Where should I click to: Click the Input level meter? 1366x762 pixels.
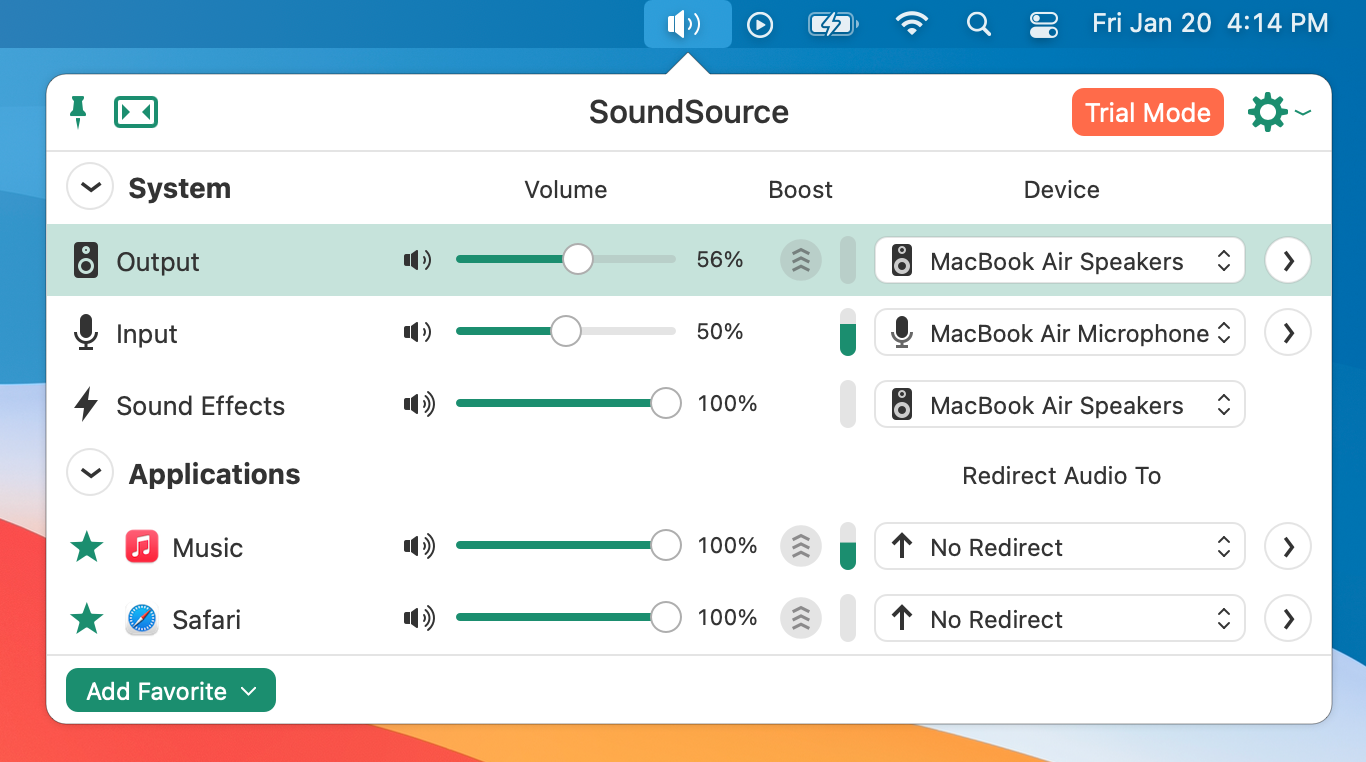[x=848, y=332]
